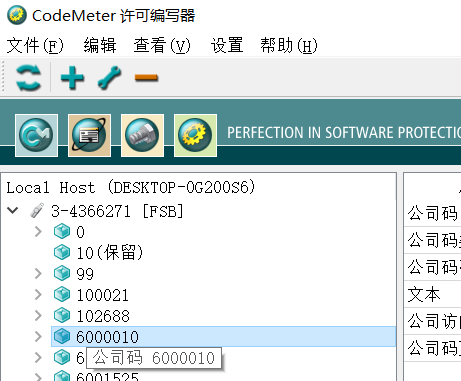Open the 编辑 menu
461x381 pixels.
coord(100,45)
